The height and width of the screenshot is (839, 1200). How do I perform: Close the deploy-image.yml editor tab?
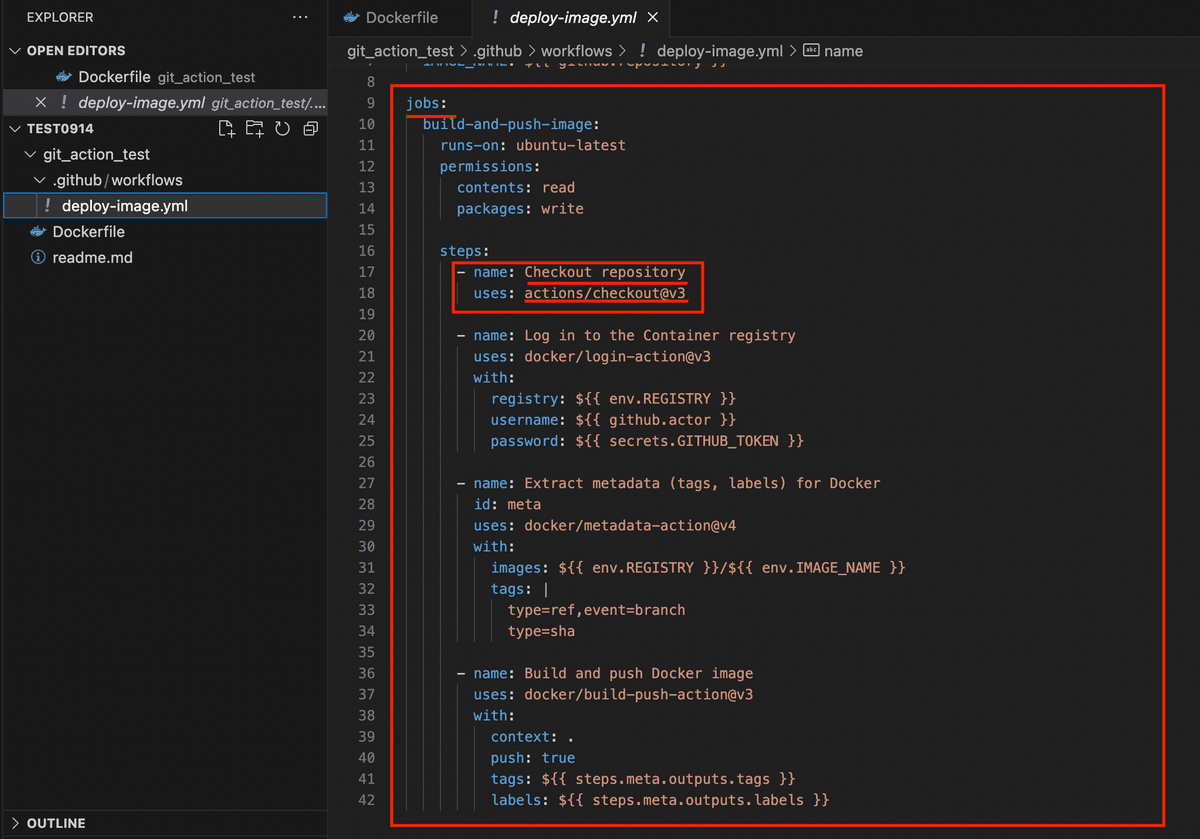pos(654,17)
